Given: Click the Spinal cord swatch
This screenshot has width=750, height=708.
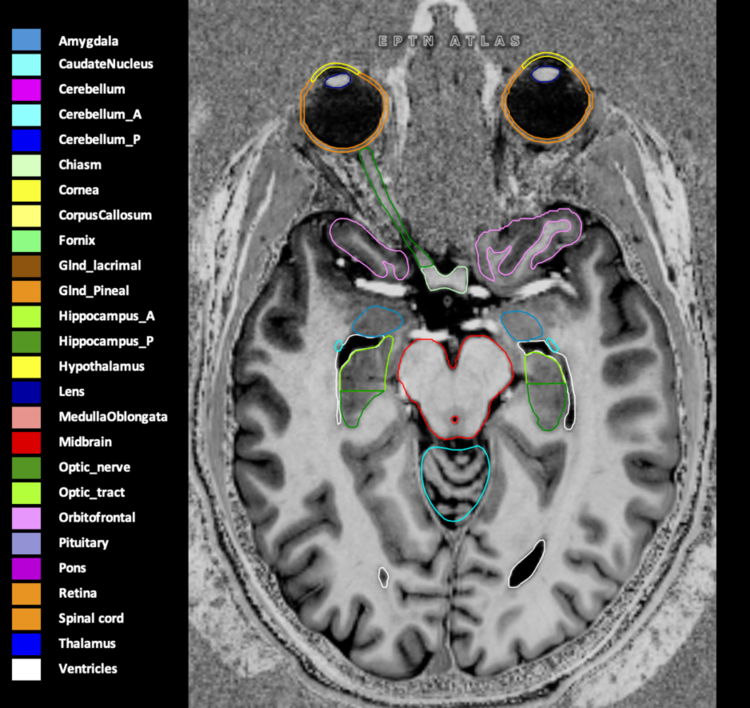Looking at the screenshot, I should pyautogui.click(x=26, y=619).
